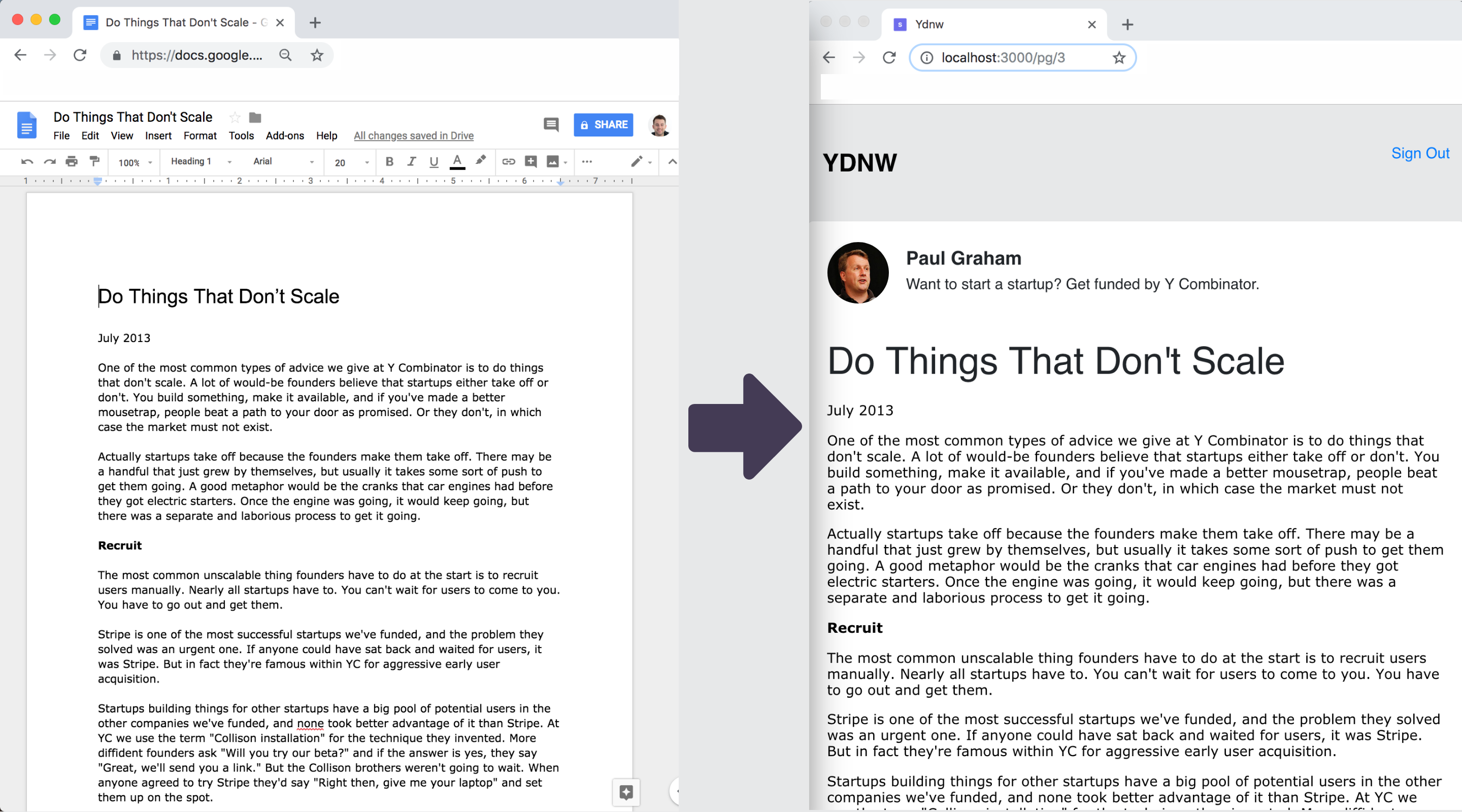Click the undo icon in Docs toolbar

(27, 162)
